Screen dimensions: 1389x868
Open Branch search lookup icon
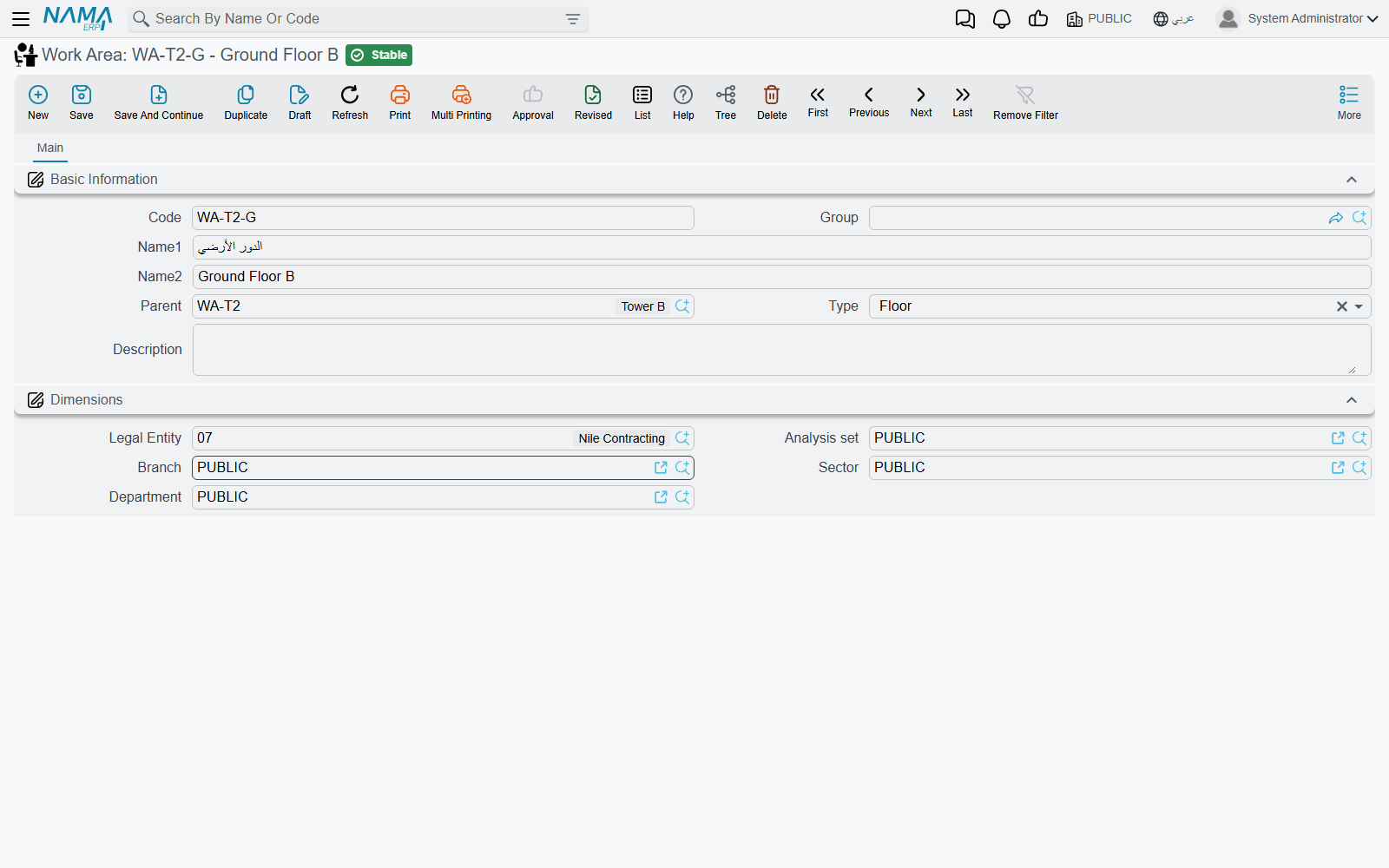click(x=682, y=468)
